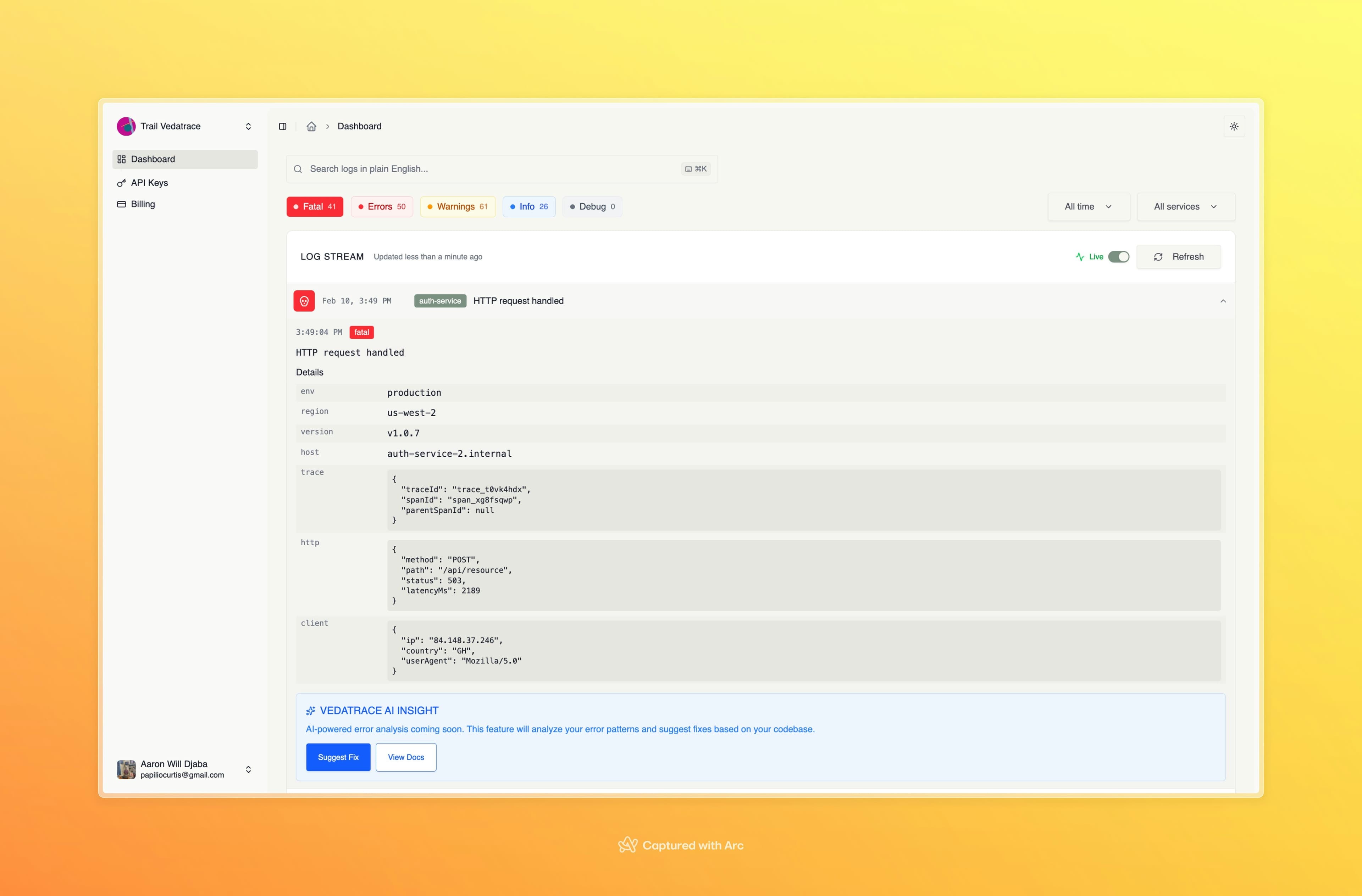Click the magnifier icon in the search bar
The image size is (1362, 896).
[298, 169]
